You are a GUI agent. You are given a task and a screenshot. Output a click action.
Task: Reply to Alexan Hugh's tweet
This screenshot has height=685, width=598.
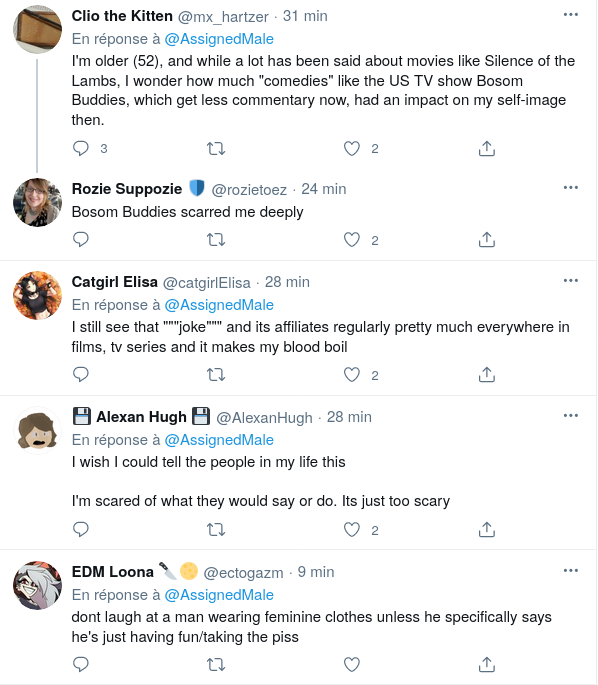pos(81,529)
